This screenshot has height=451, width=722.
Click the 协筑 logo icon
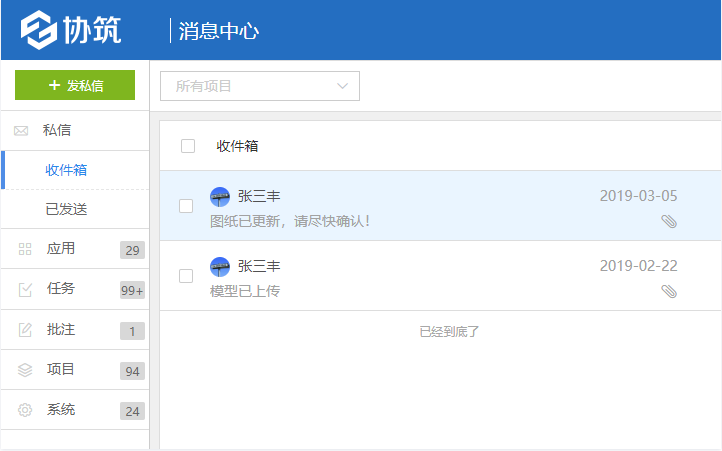39,30
